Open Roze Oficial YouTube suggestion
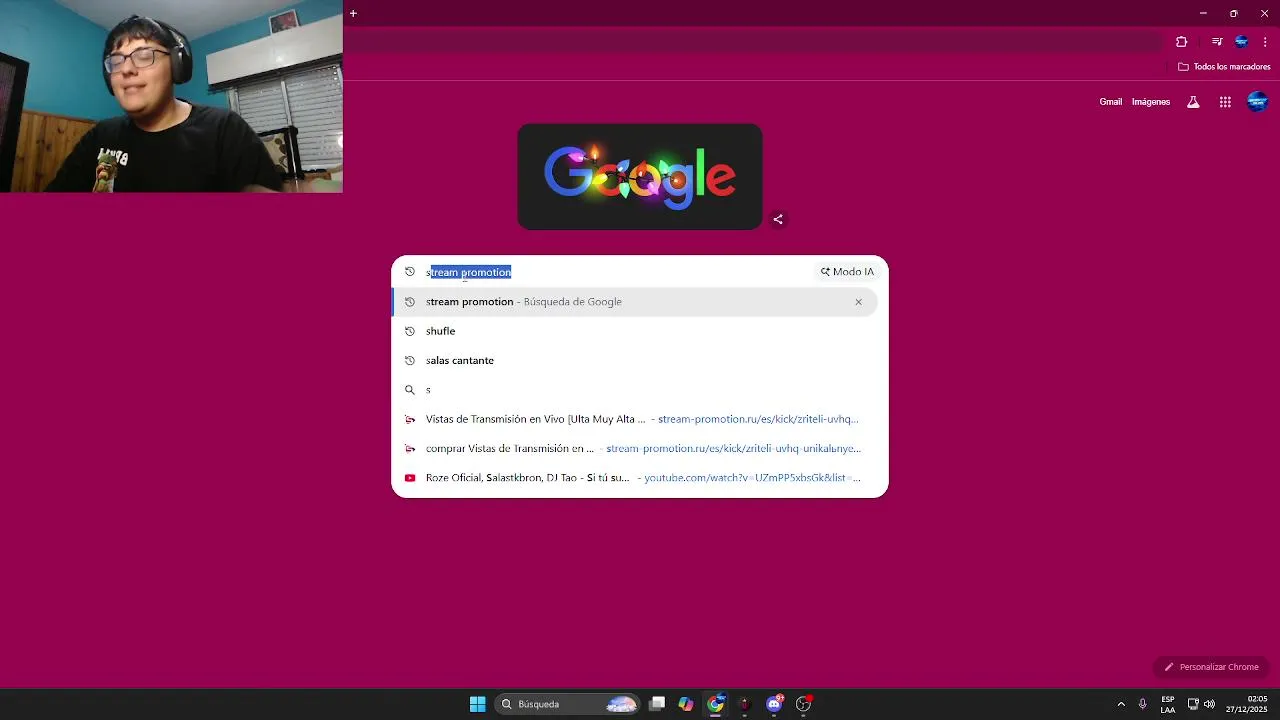This screenshot has height=720, width=1280. [x=635, y=478]
